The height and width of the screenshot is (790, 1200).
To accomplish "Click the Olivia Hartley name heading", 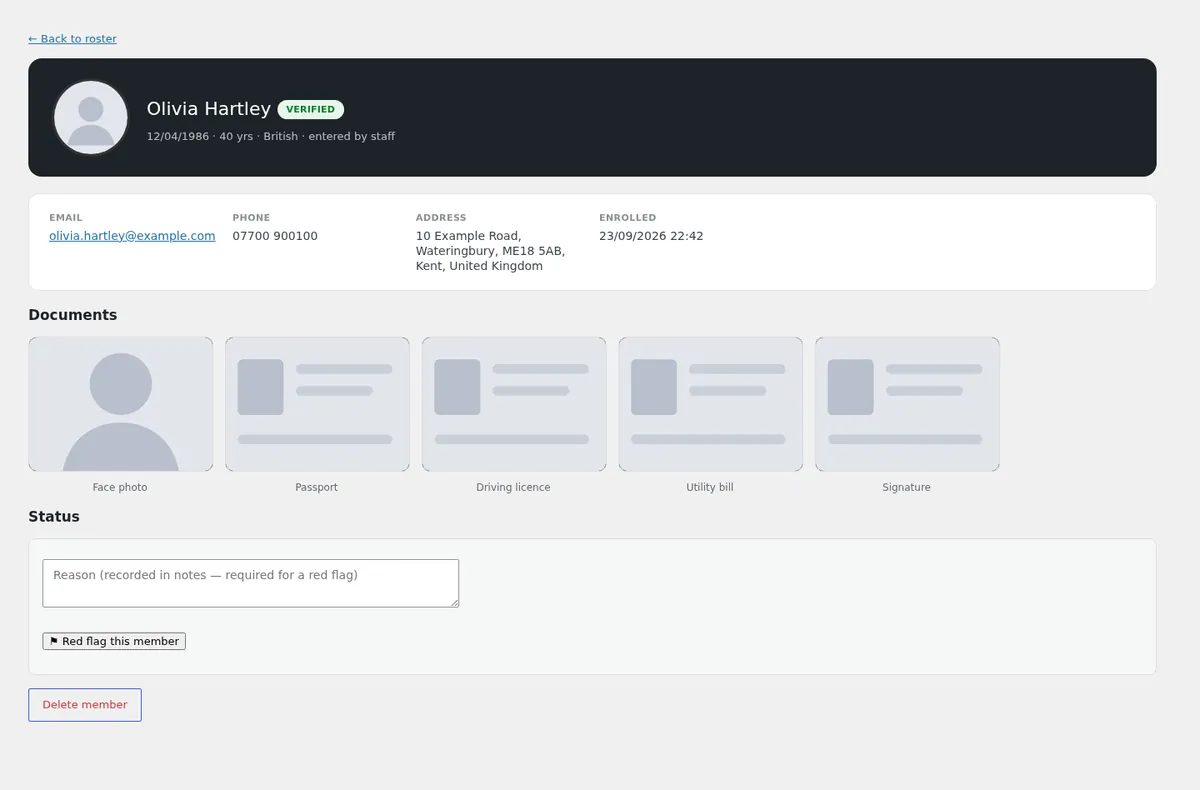I will (x=209, y=109).
